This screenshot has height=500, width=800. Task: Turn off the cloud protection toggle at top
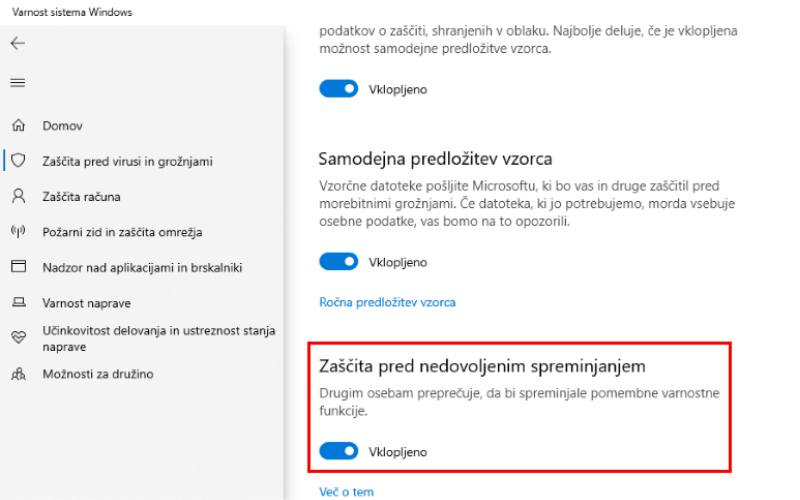coord(338,89)
